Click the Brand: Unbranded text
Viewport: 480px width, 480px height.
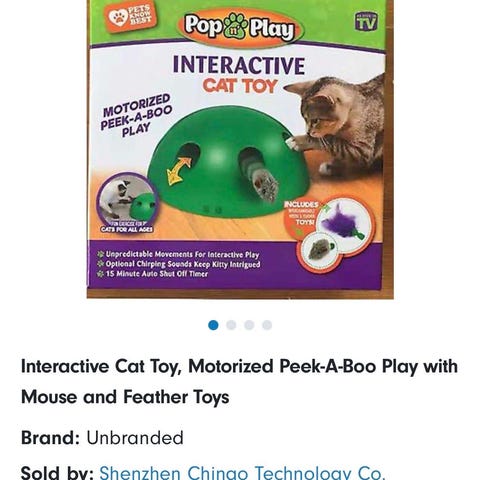102,438
